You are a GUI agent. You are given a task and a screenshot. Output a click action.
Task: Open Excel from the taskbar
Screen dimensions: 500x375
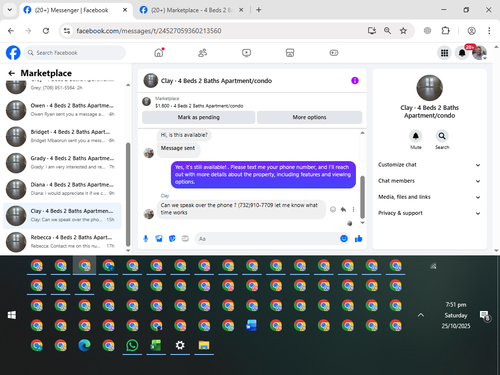(x=156, y=345)
